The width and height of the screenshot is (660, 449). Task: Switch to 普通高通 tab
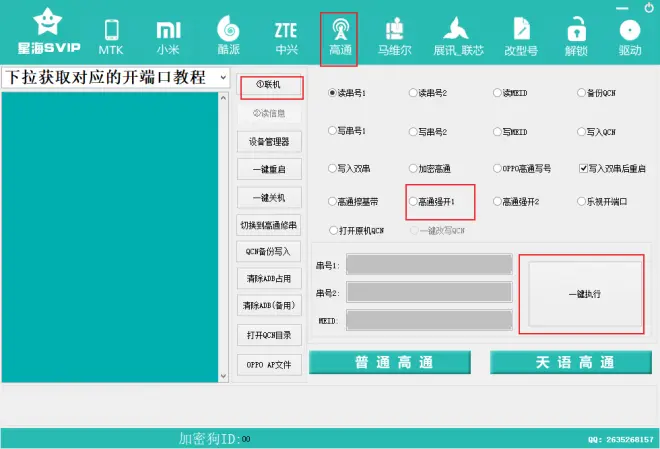pyautogui.click(x=390, y=362)
